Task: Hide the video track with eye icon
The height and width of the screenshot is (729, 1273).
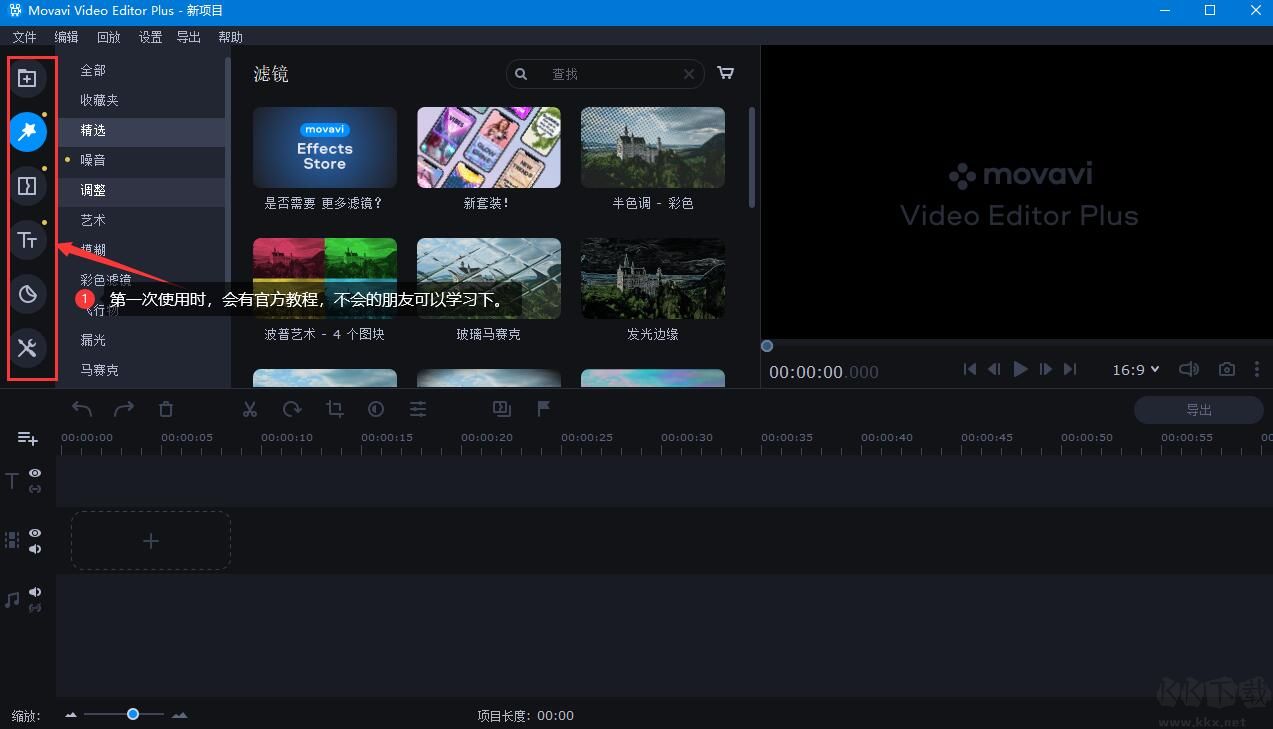Action: (35, 533)
